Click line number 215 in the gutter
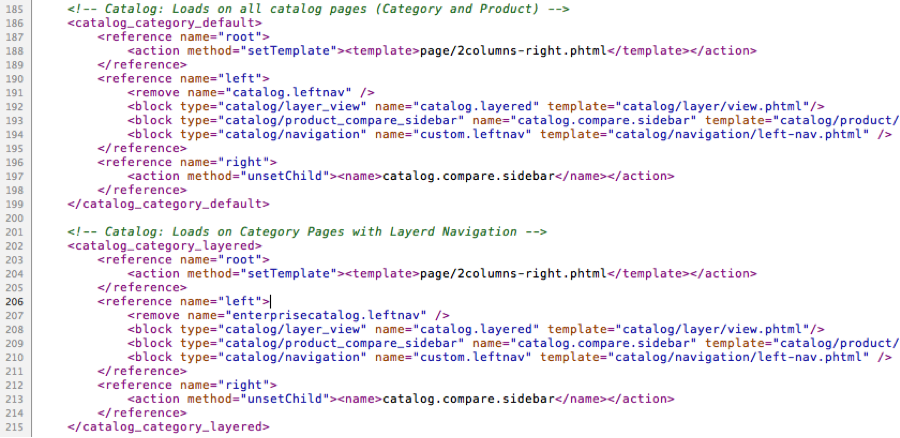 pos(13,427)
